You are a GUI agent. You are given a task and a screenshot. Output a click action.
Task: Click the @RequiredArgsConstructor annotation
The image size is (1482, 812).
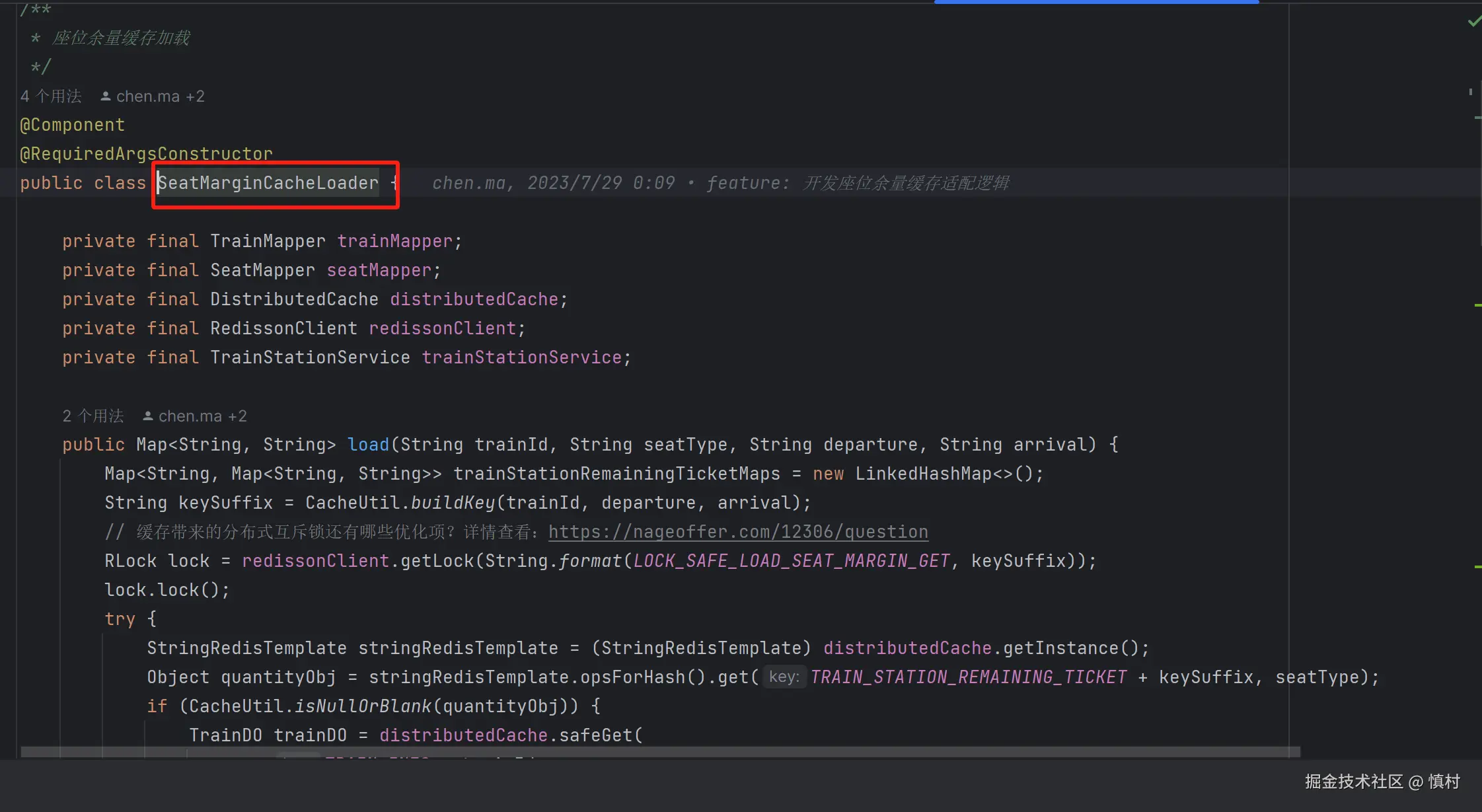(146, 154)
